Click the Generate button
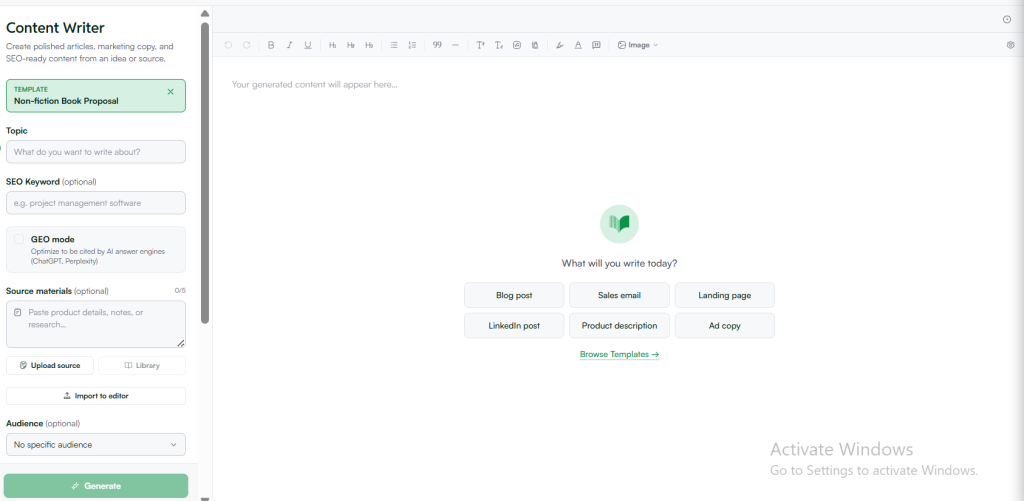 click(x=96, y=486)
